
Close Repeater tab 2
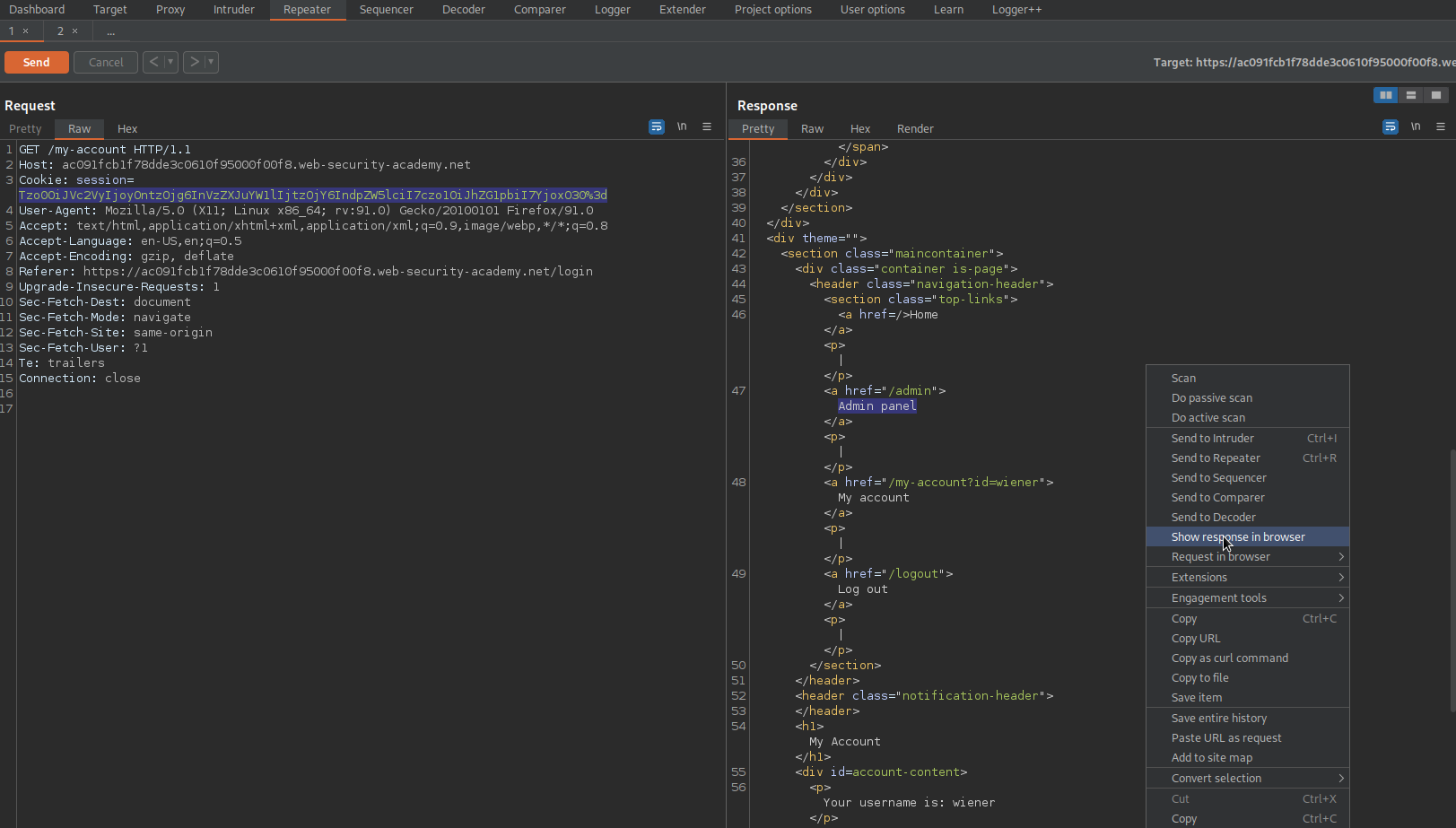coord(74,31)
